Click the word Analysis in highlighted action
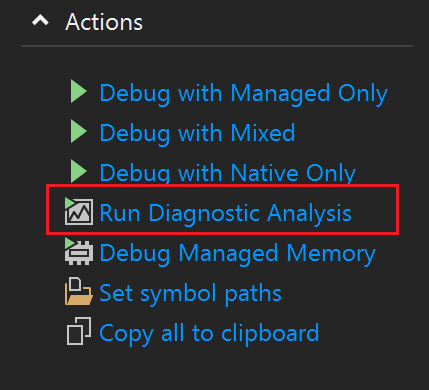429x390 pixels. [x=309, y=213]
